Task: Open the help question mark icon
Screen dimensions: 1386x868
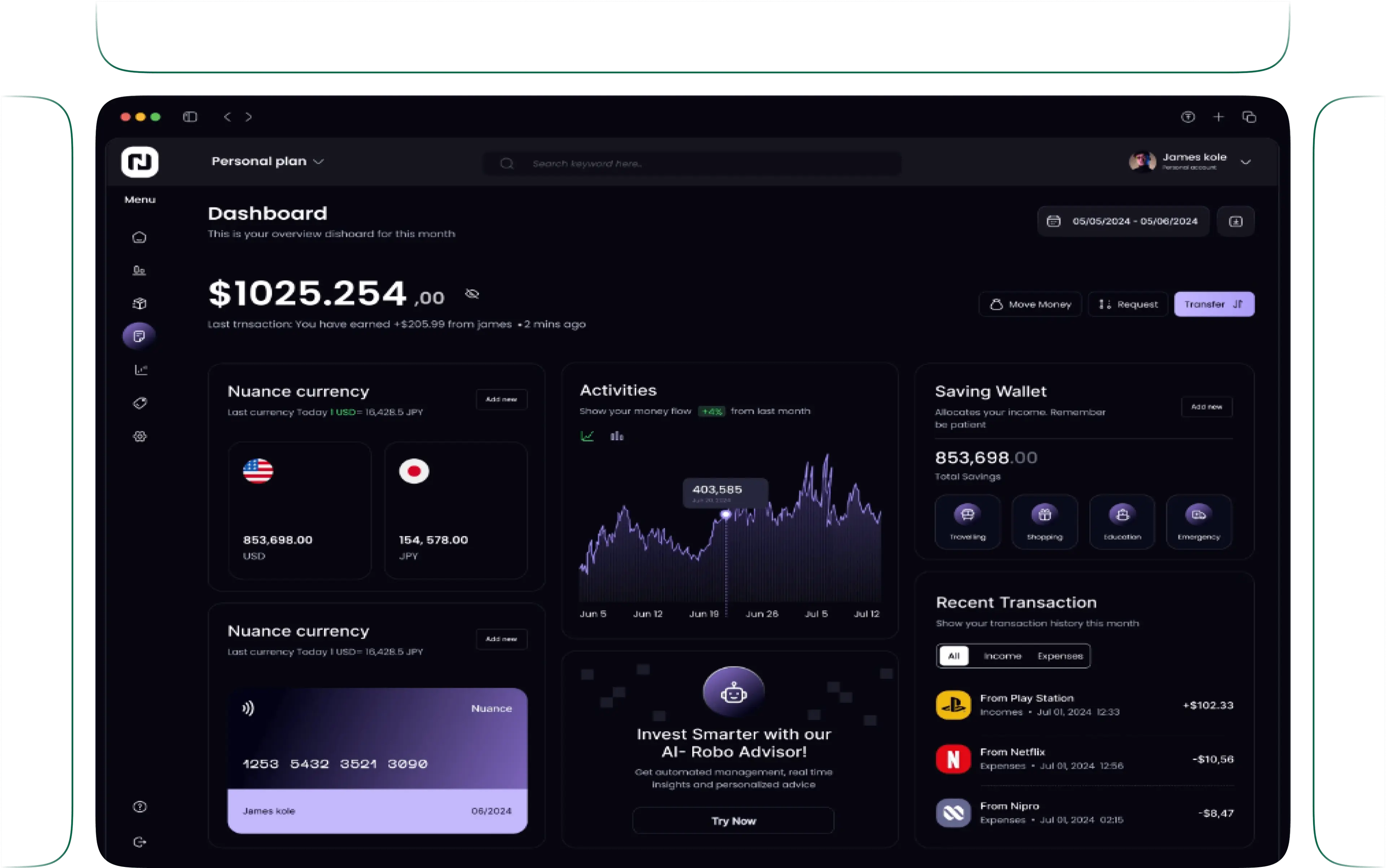Action: click(140, 807)
